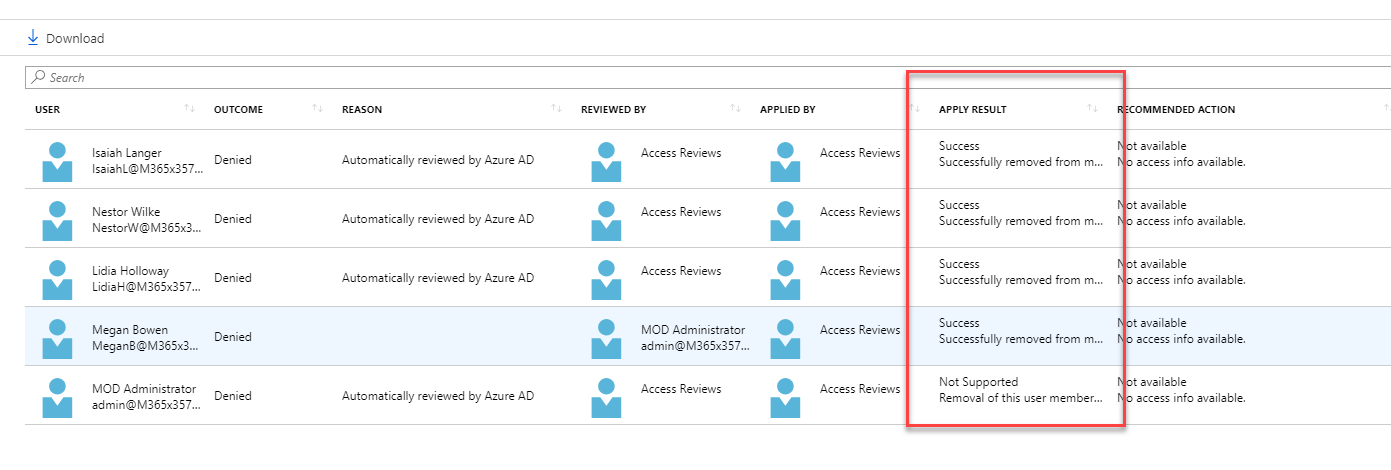This screenshot has width=1391, height=470.
Task: Click the MOD Administrator reviewer avatar in Megan's row
Action: tap(606, 338)
